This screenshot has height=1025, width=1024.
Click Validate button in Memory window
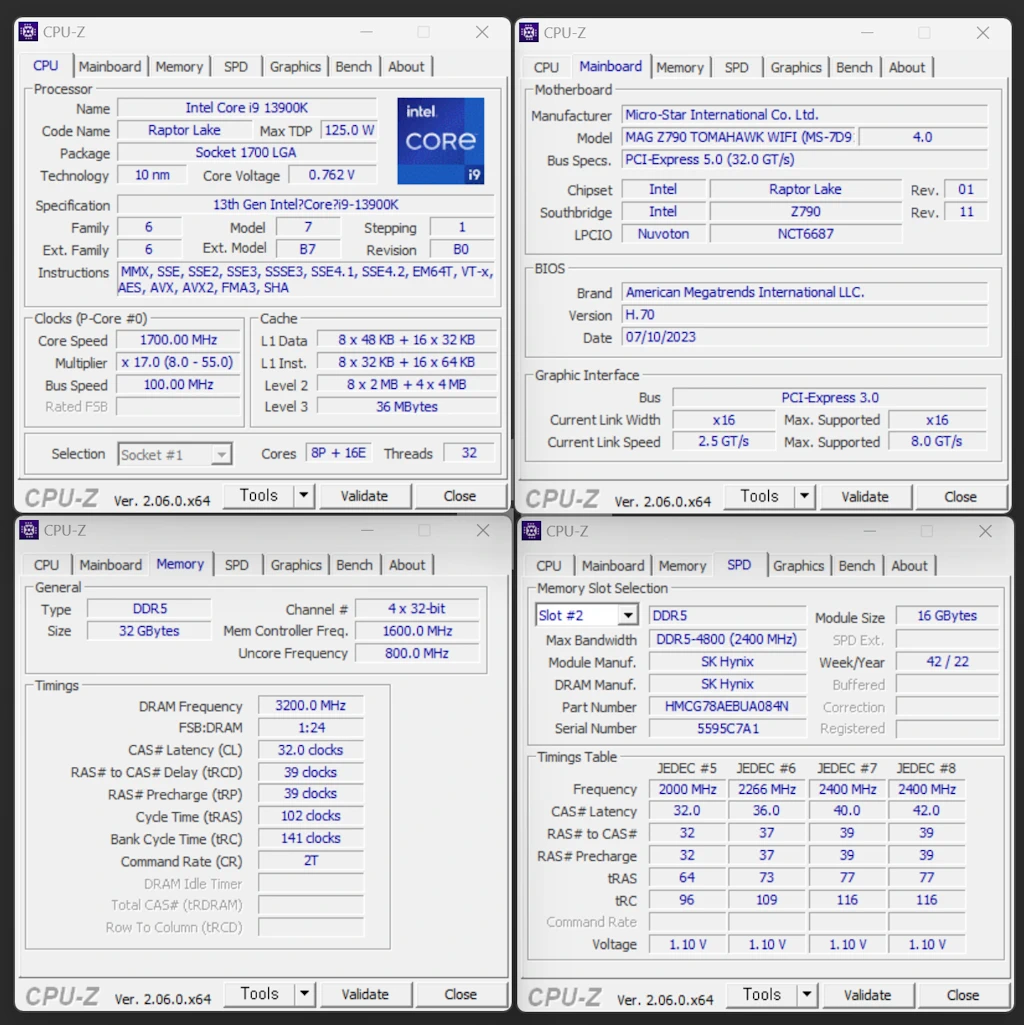pyautogui.click(x=365, y=994)
